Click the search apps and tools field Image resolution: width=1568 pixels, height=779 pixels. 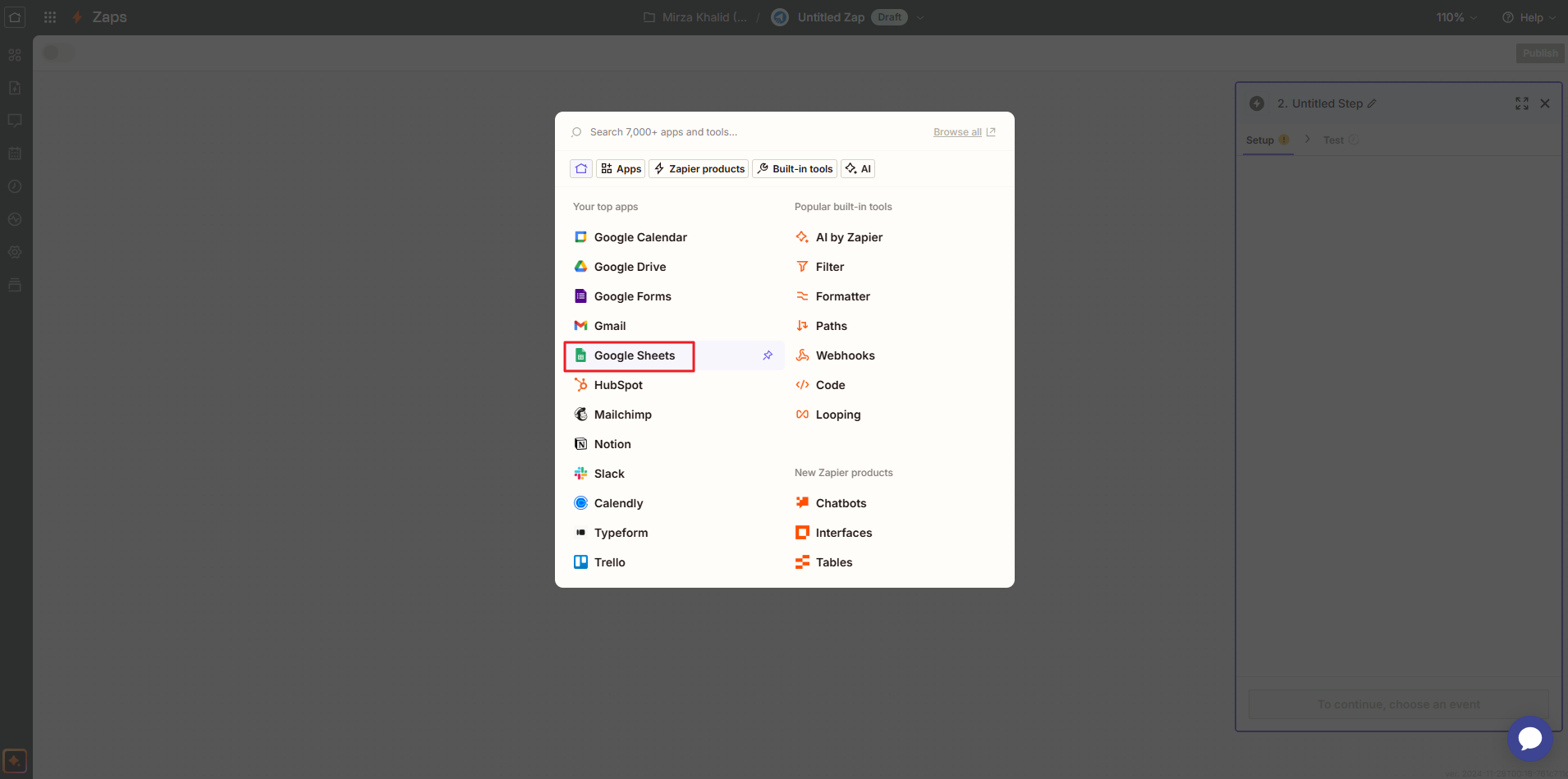click(x=739, y=132)
